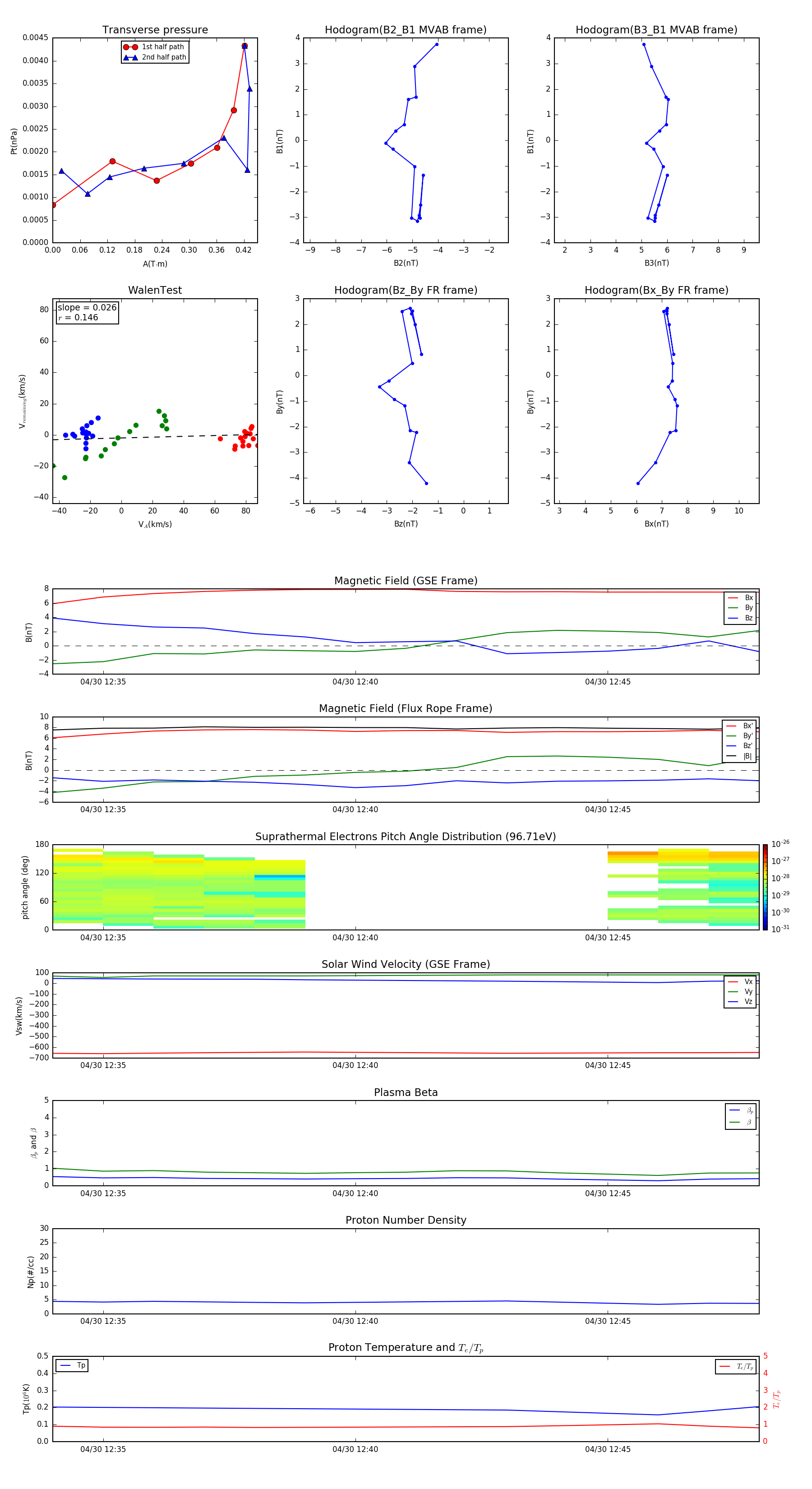The image size is (812, 1489).
Task: Click the 'Plasma Beta' title
Action: tap(406, 1093)
